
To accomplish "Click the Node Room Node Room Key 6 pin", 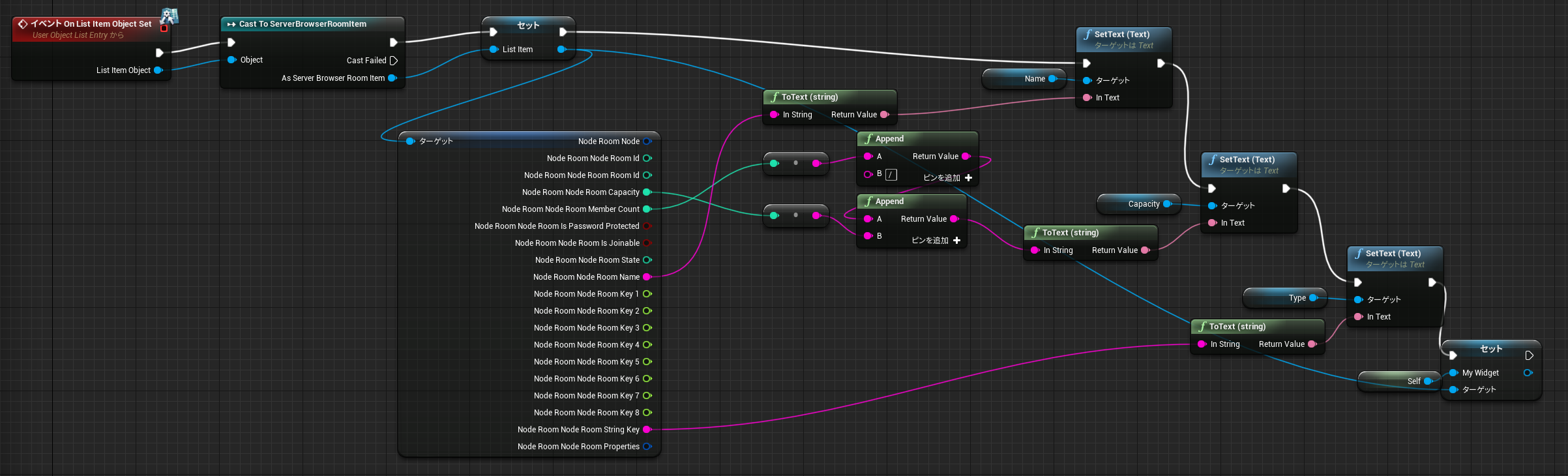I will click(647, 379).
